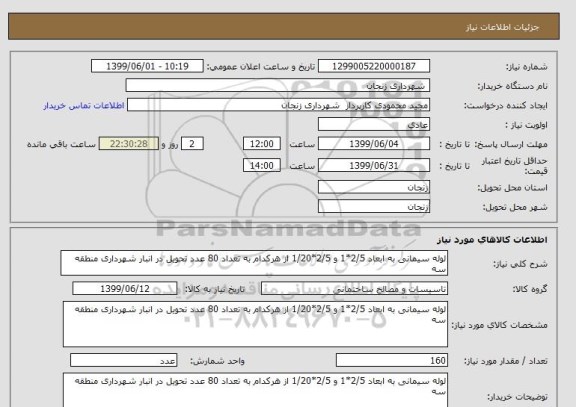Click the مشخصات کالای مورد نیاز text area
This screenshot has width=576, height=407.
[x=255, y=324]
